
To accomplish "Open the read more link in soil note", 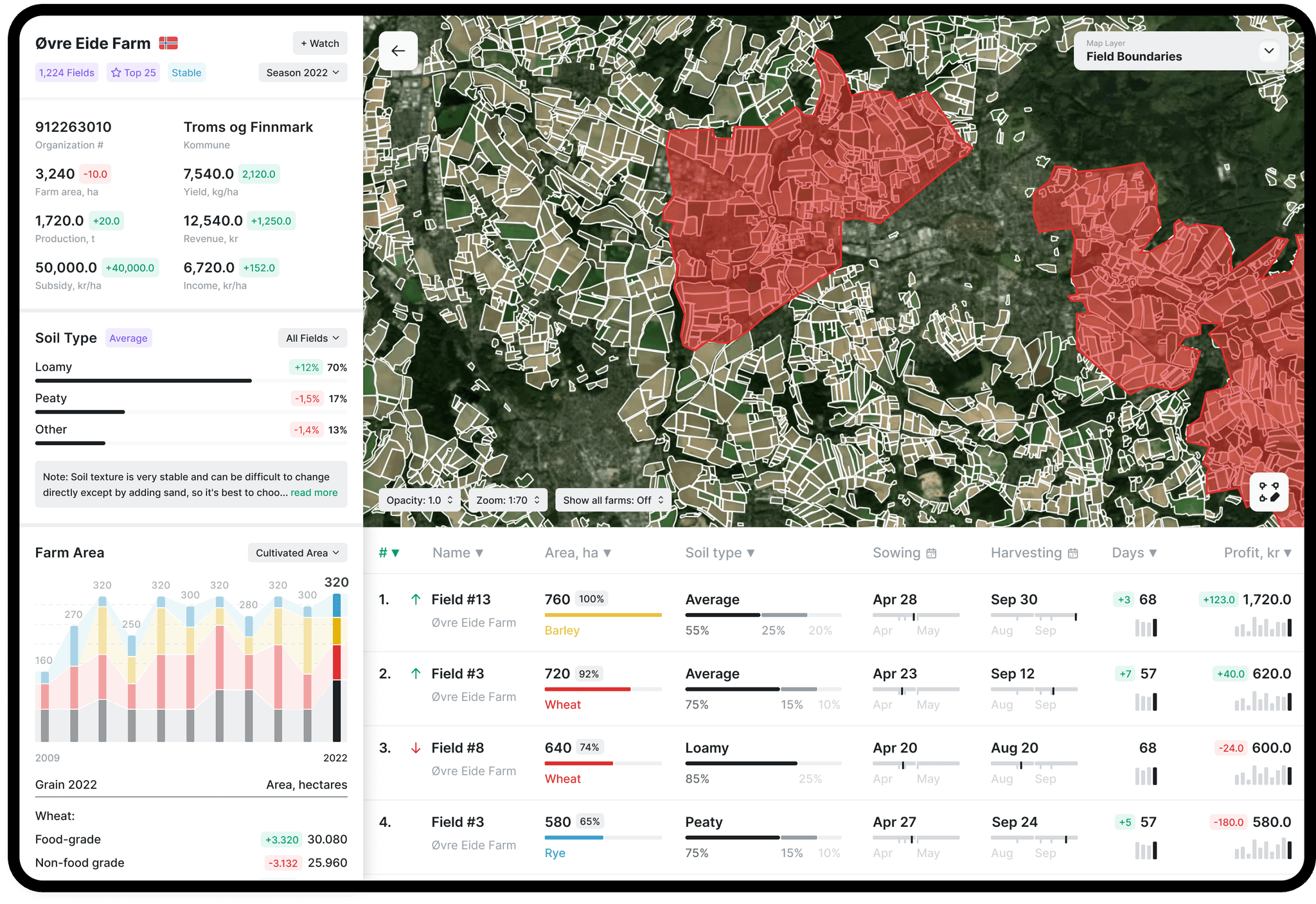I will coord(314,493).
